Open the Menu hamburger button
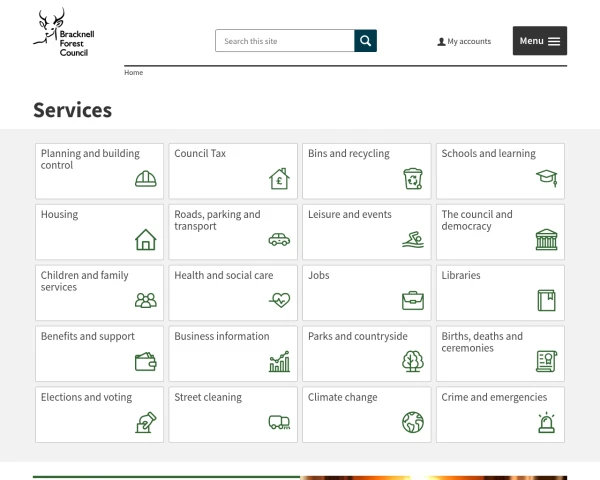Viewport: 600px width, 480px height. click(x=540, y=41)
